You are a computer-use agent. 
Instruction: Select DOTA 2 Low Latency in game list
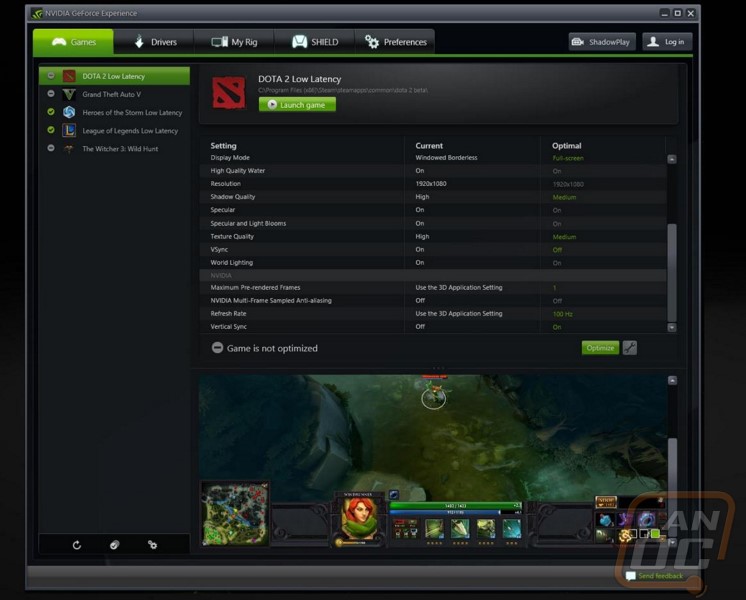coord(114,76)
